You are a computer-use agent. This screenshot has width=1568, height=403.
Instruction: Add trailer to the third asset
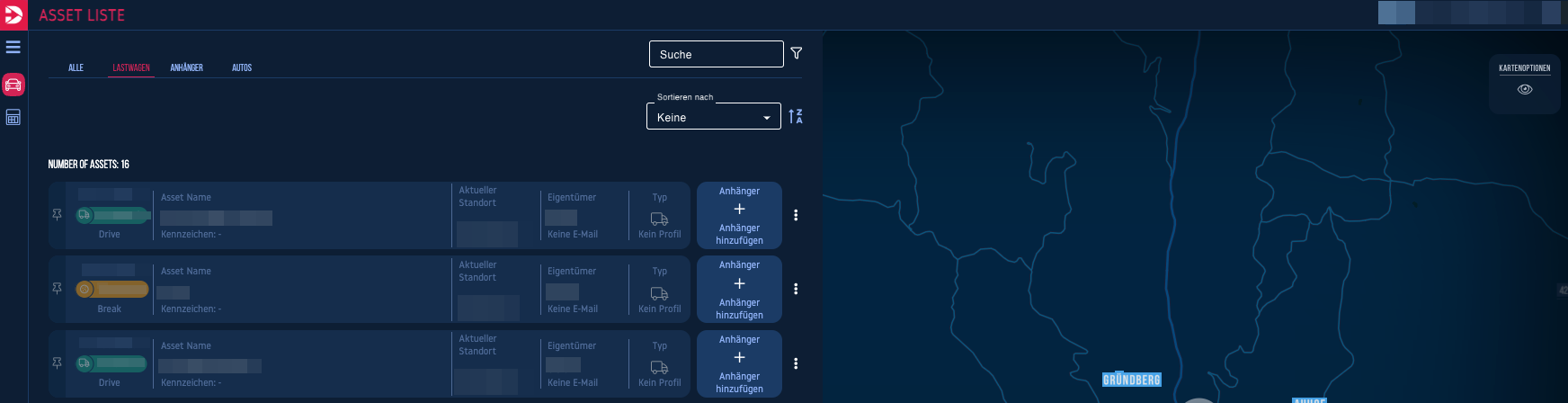[x=739, y=364]
